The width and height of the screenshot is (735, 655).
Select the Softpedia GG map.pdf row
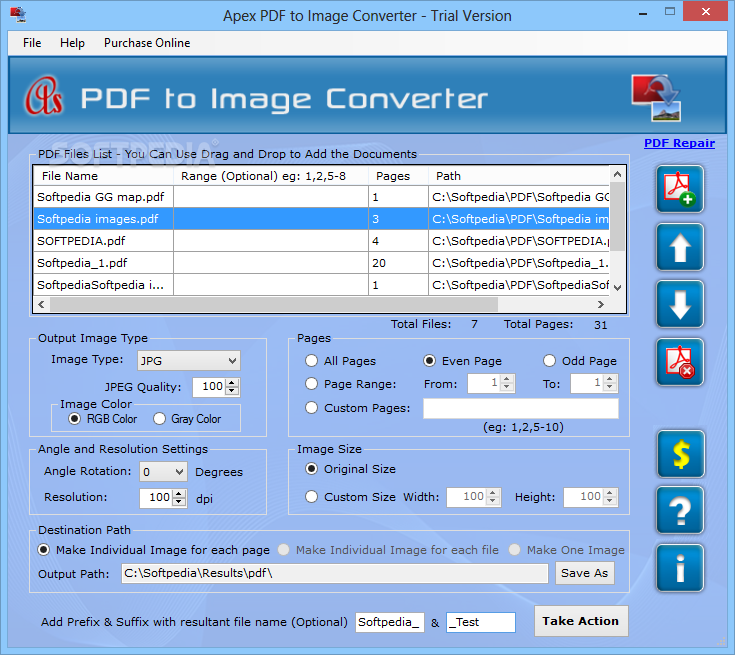(321, 197)
